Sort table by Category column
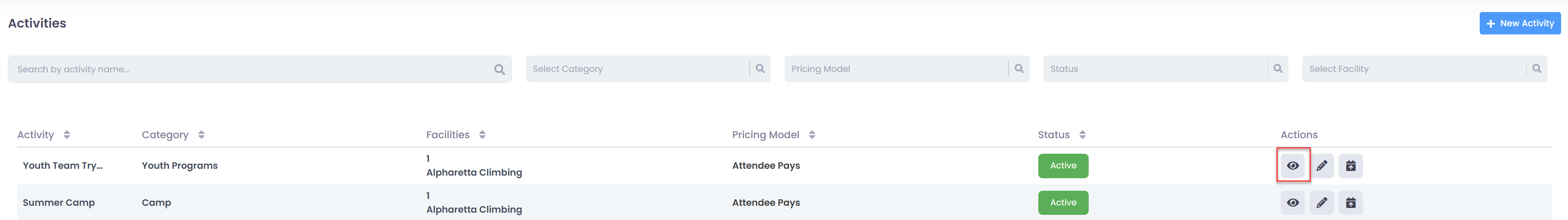The height and width of the screenshot is (220, 1568). pyautogui.click(x=202, y=135)
